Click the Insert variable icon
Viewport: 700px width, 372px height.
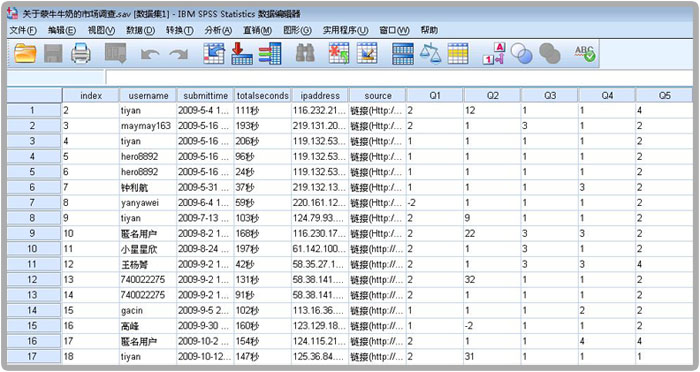(x=367, y=53)
